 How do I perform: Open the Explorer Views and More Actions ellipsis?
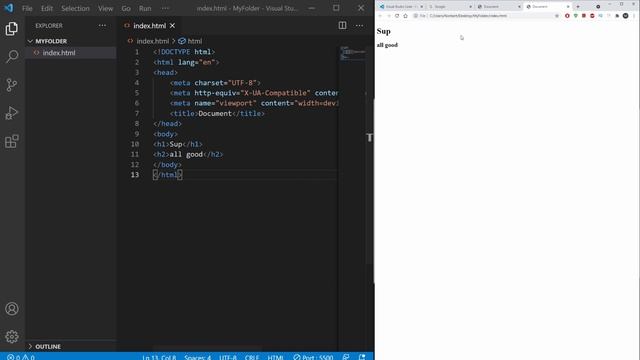(x=102, y=25)
